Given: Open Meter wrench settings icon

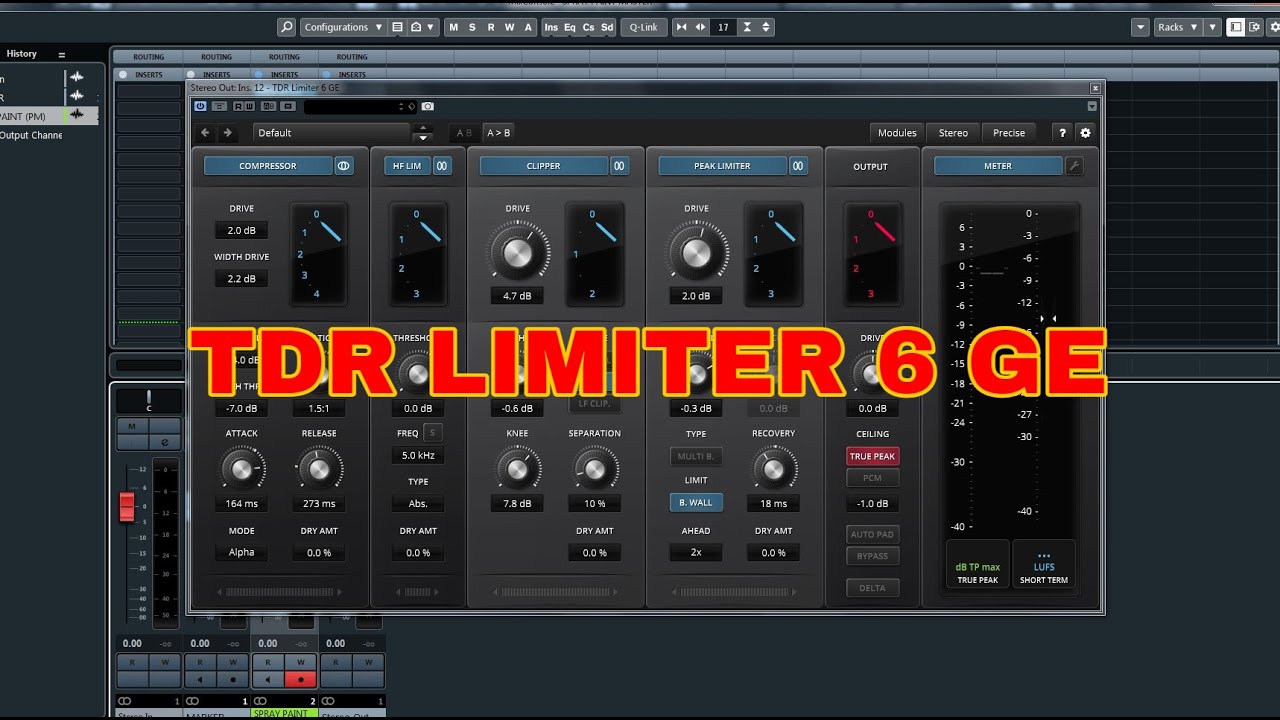Looking at the screenshot, I should coord(1074,166).
